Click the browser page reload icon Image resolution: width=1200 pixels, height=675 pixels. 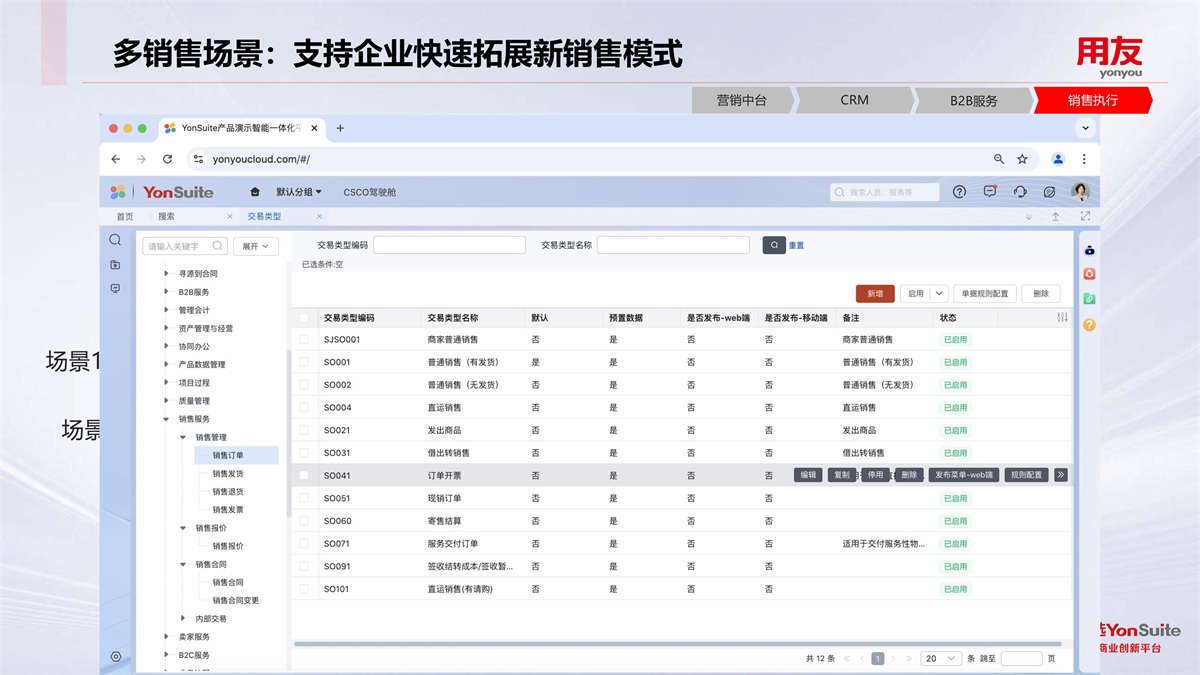click(x=167, y=159)
